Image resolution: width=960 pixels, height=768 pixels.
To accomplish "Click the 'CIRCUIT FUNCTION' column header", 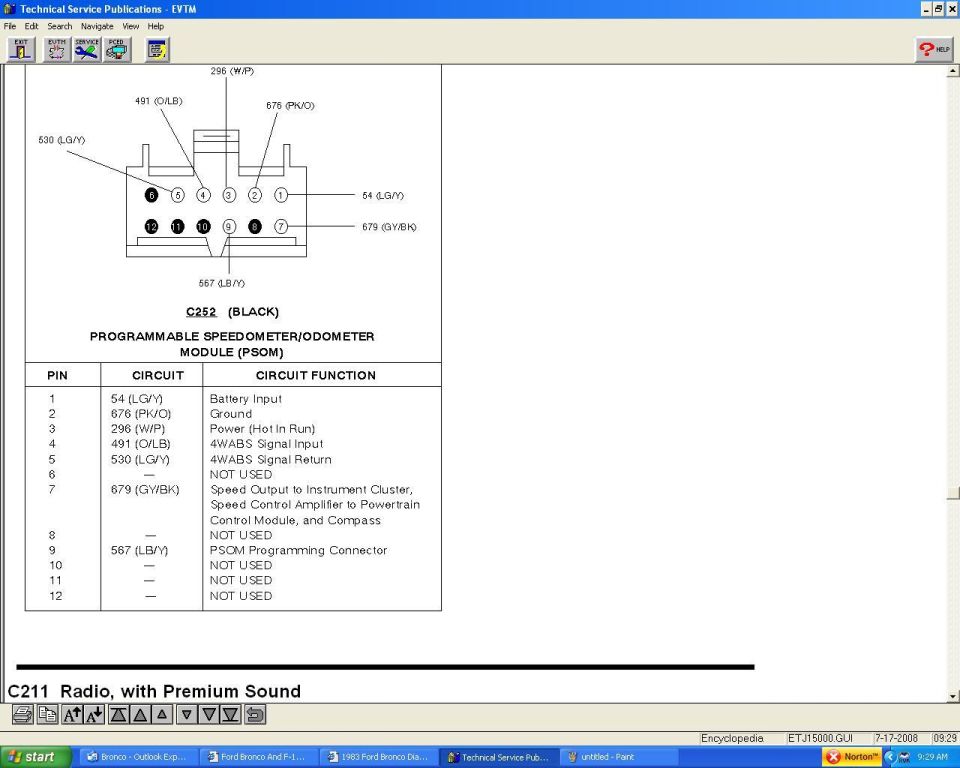I will click(316, 375).
